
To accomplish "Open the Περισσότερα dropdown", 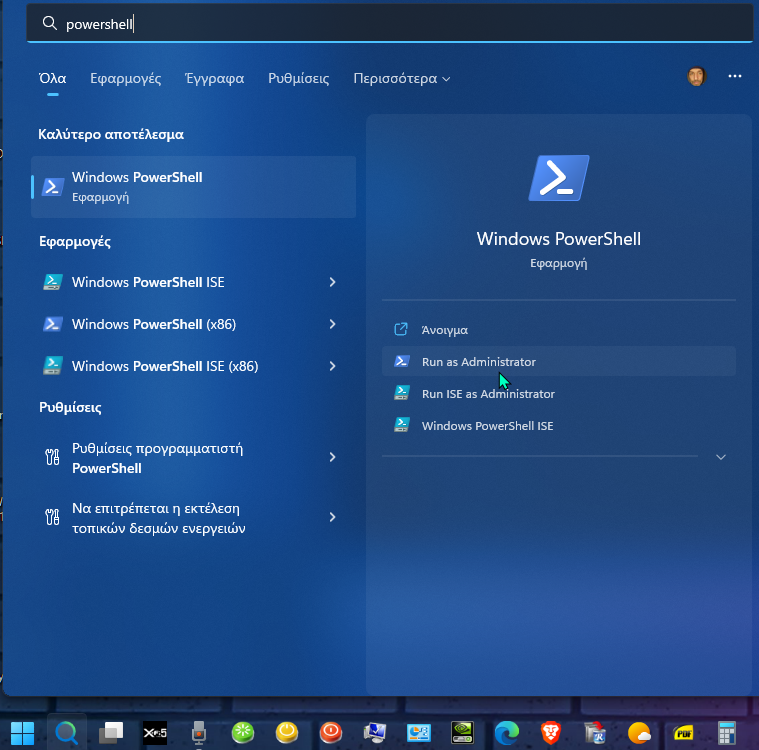I will coord(402,78).
